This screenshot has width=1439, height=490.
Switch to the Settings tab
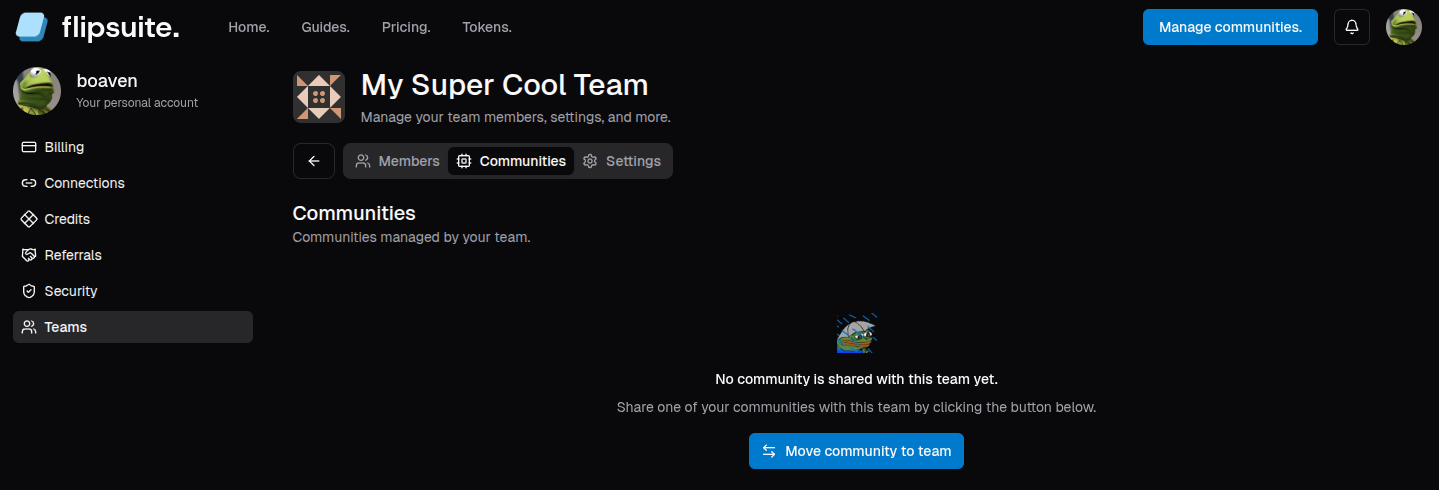(621, 161)
